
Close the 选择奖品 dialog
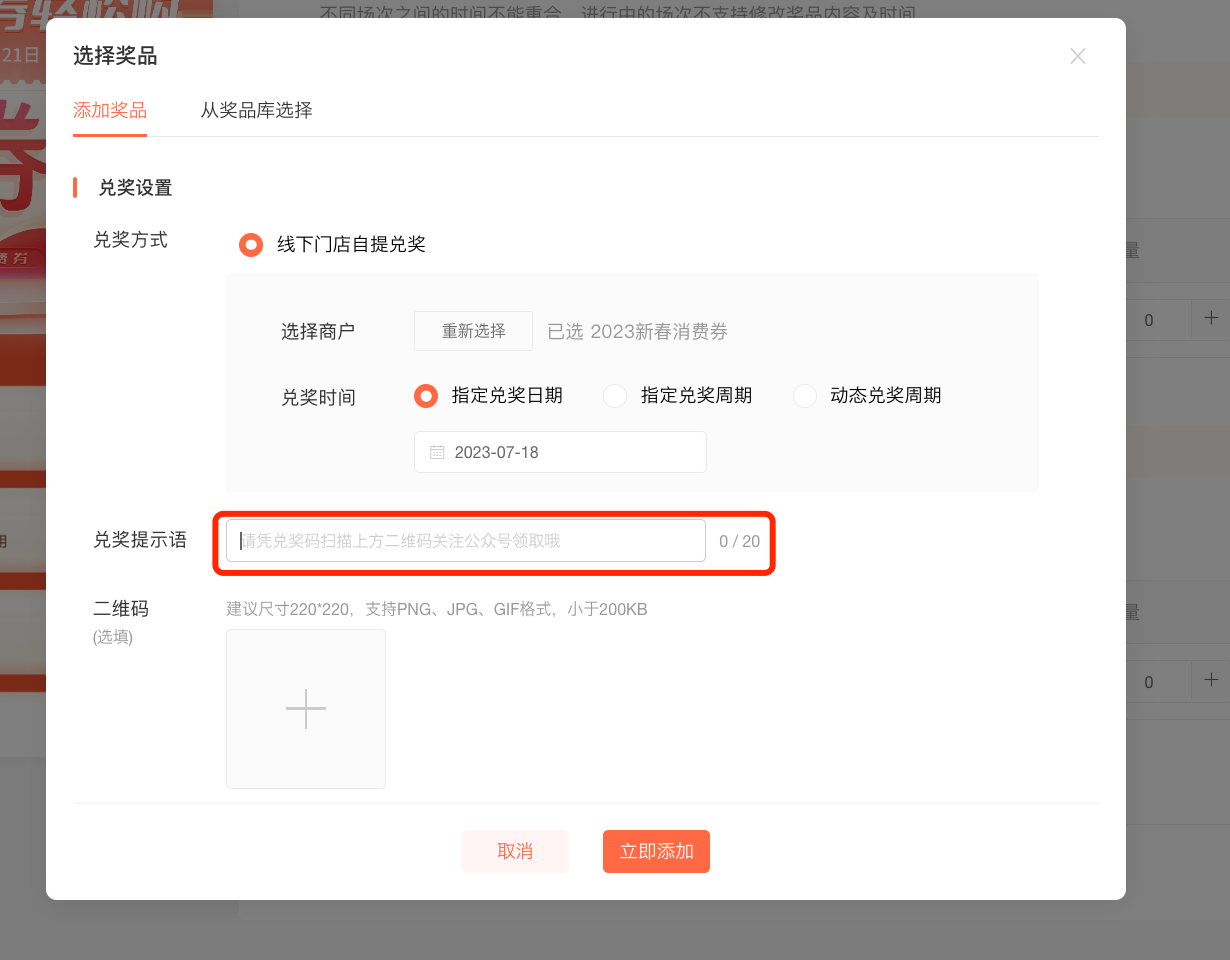click(1077, 57)
